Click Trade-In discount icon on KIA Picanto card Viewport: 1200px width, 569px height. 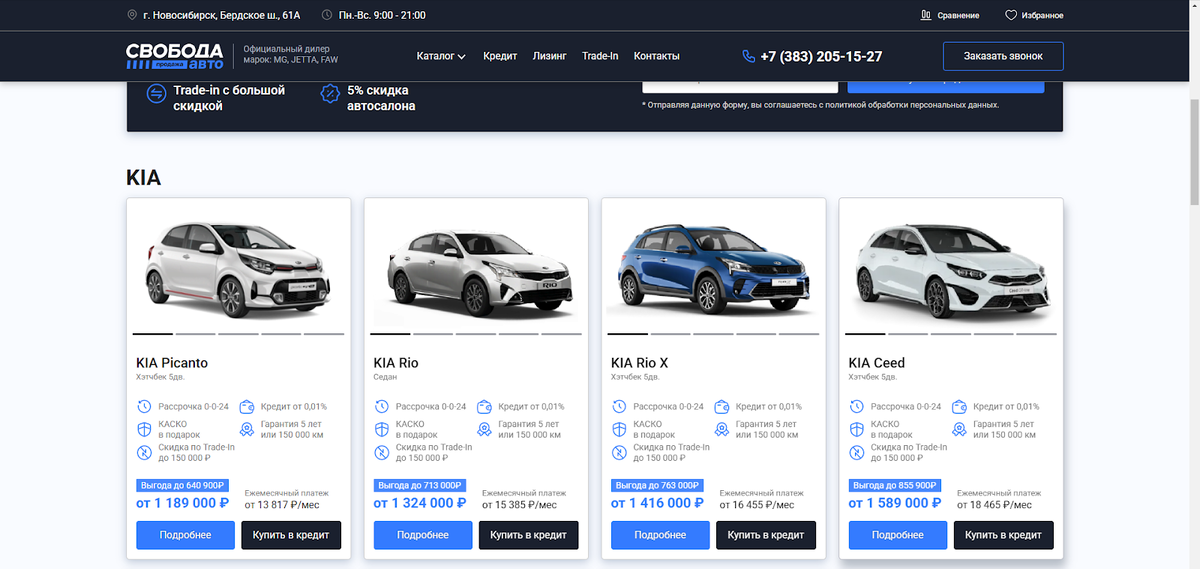(x=144, y=452)
